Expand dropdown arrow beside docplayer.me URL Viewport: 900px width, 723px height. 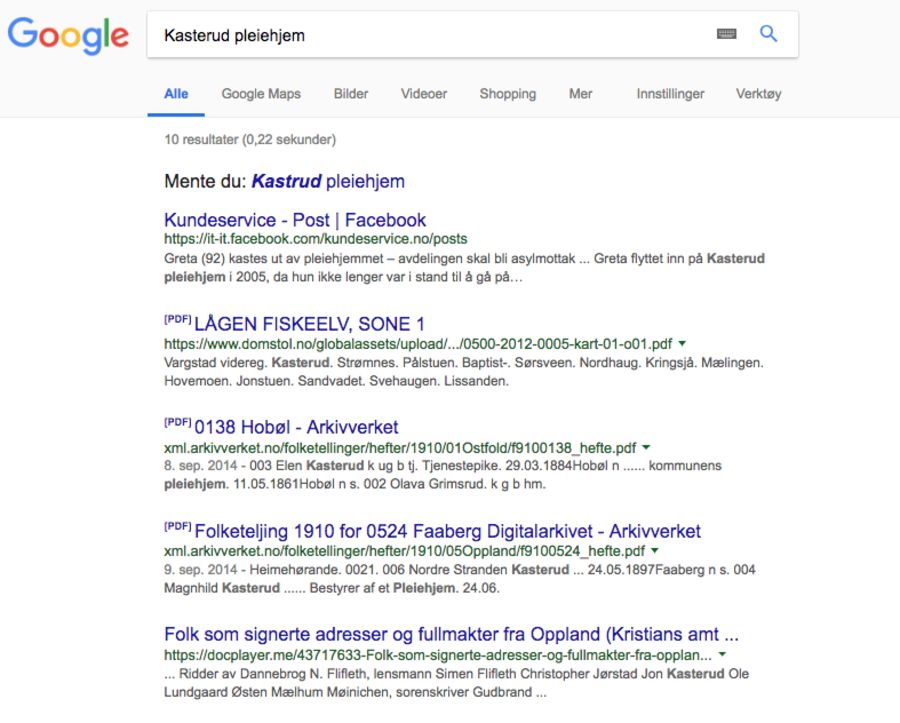pos(722,654)
